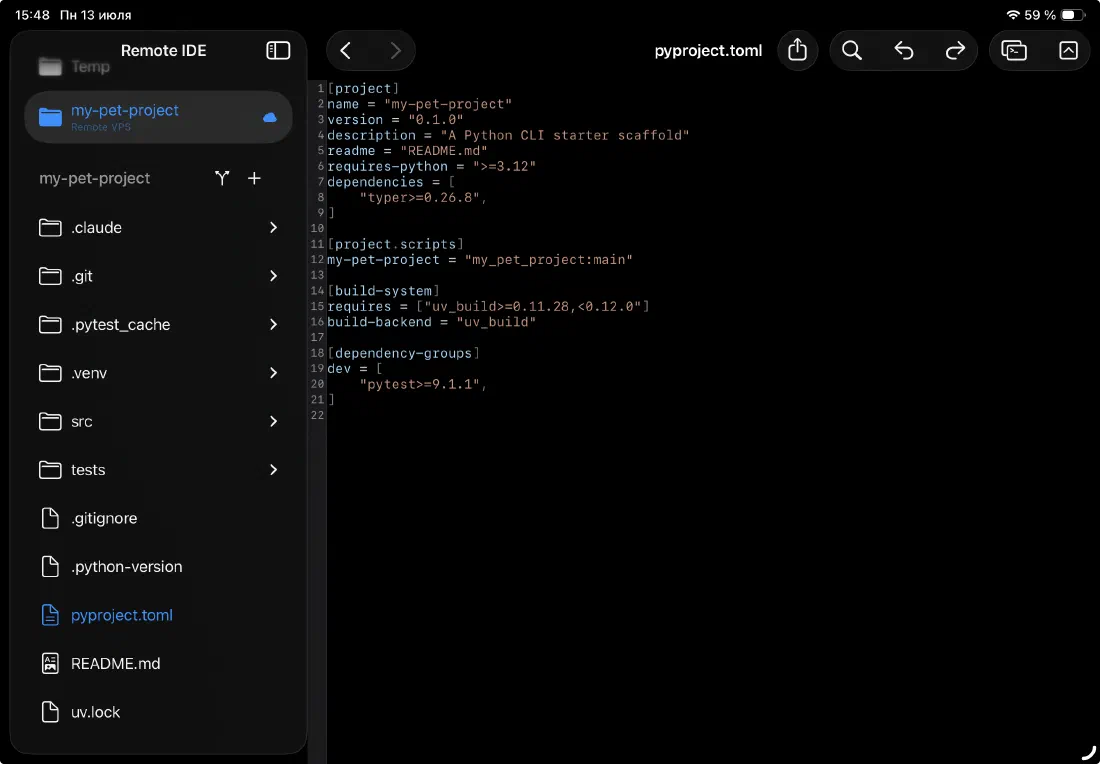Toggle the sidebar panel icon
Screen dimensions: 1100x764
click(x=278, y=51)
